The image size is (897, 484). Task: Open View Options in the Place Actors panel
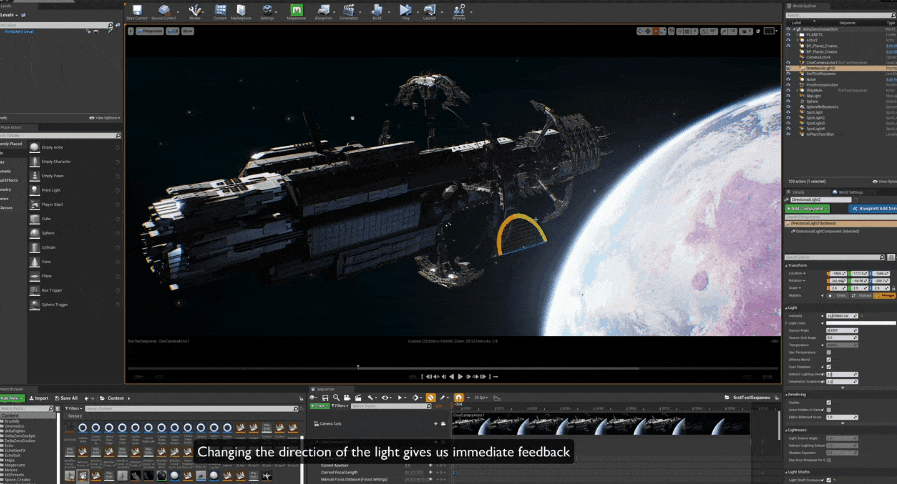pos(106,118)
